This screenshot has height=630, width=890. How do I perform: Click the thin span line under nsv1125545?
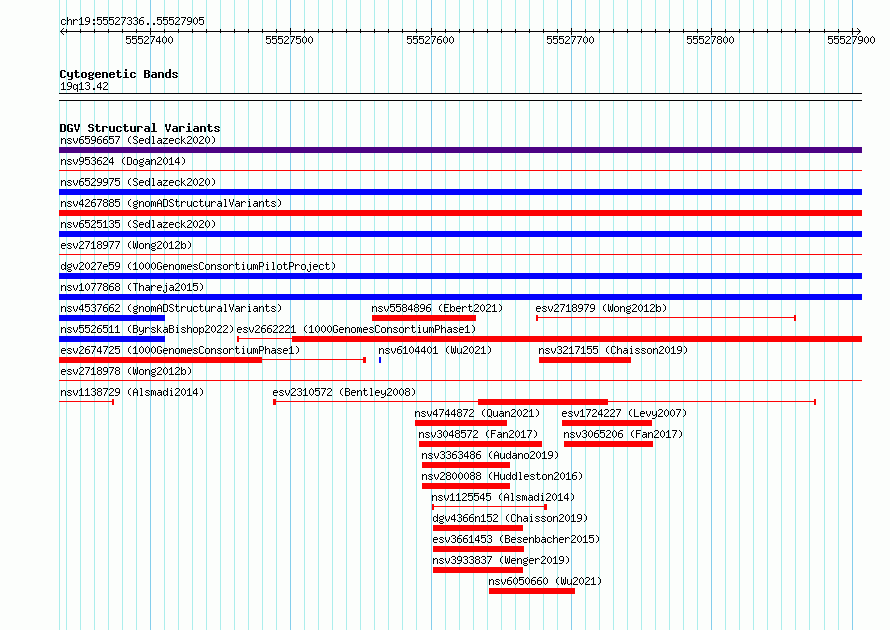(489, 506)
